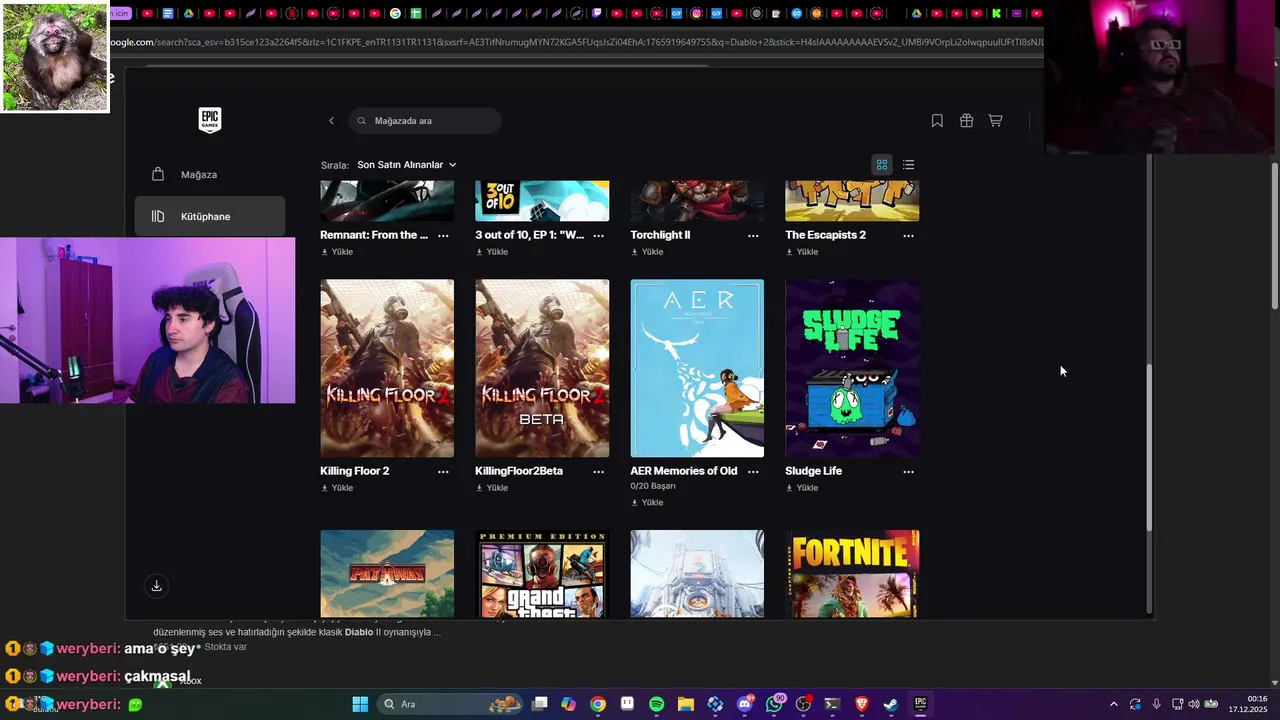This screenshot has width=1280, height=720.
Task: Open Copilot from the taskbar
Action: pyautogui.click(x=569, y=704)
